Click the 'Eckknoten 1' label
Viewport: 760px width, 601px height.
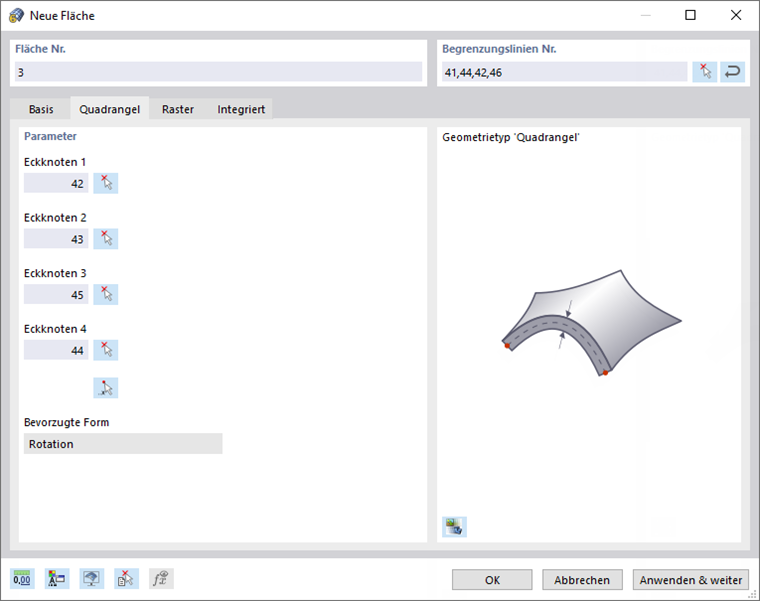[x=55, y=162]
